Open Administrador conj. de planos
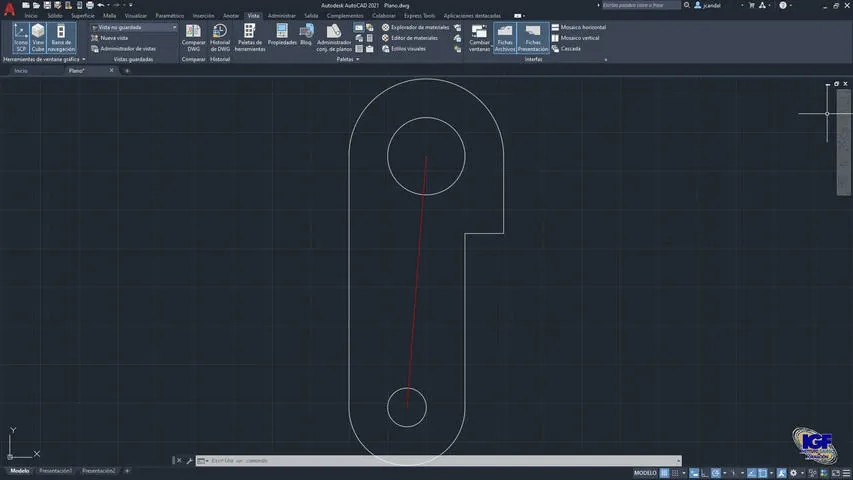 point(334,38)
